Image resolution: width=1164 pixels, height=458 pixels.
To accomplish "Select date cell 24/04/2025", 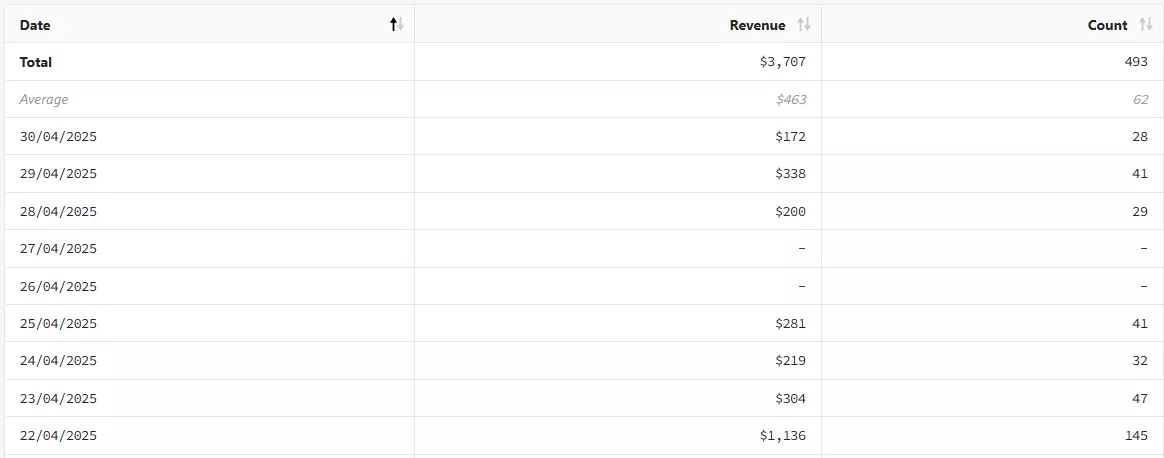I will point(58,361).
